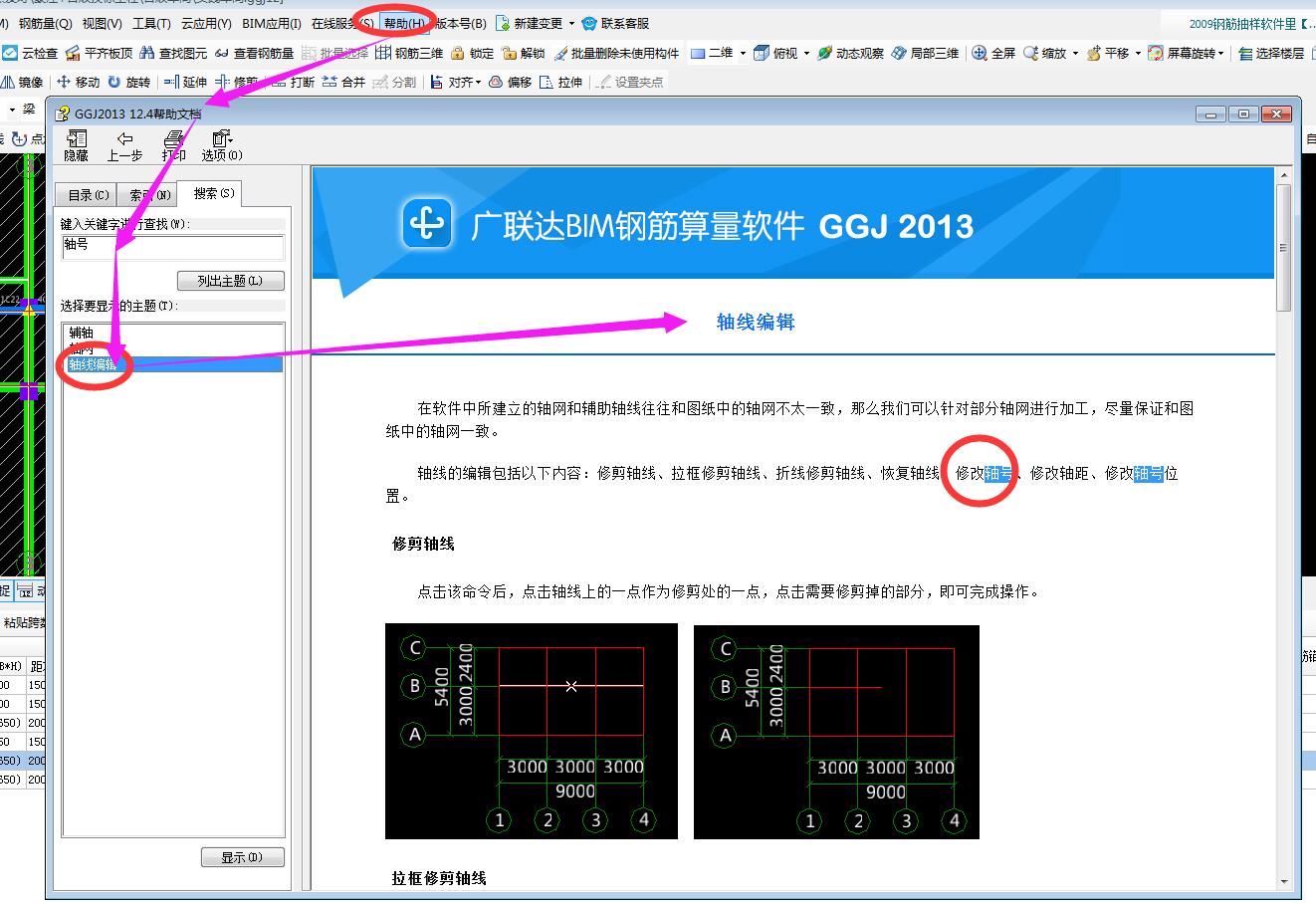Select the 偏移 offset tool
Image resolution: width=1316 pixels, height=903 pixels.
[510, 82]
